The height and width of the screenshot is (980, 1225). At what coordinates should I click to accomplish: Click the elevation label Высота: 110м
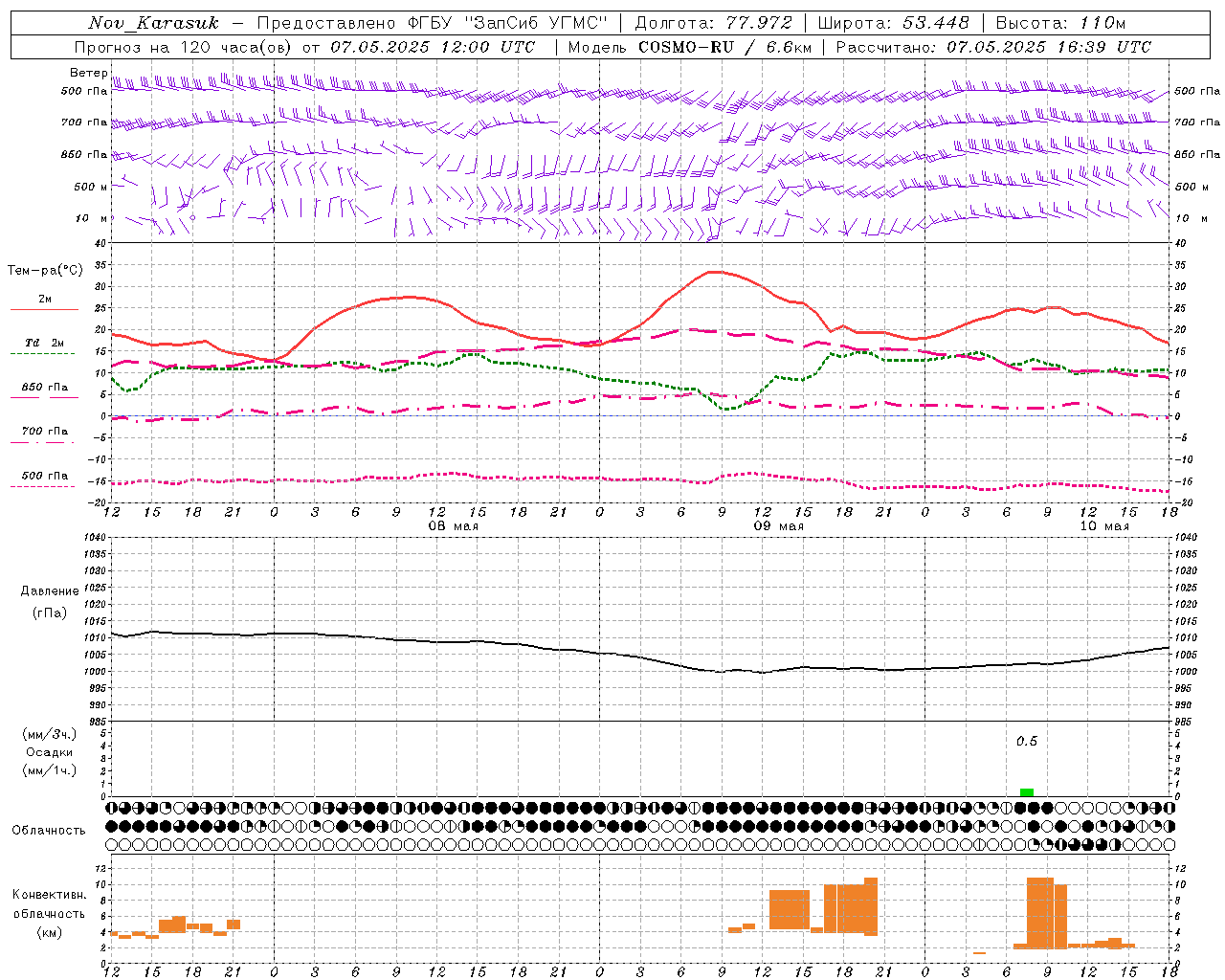click(1060, 23)
